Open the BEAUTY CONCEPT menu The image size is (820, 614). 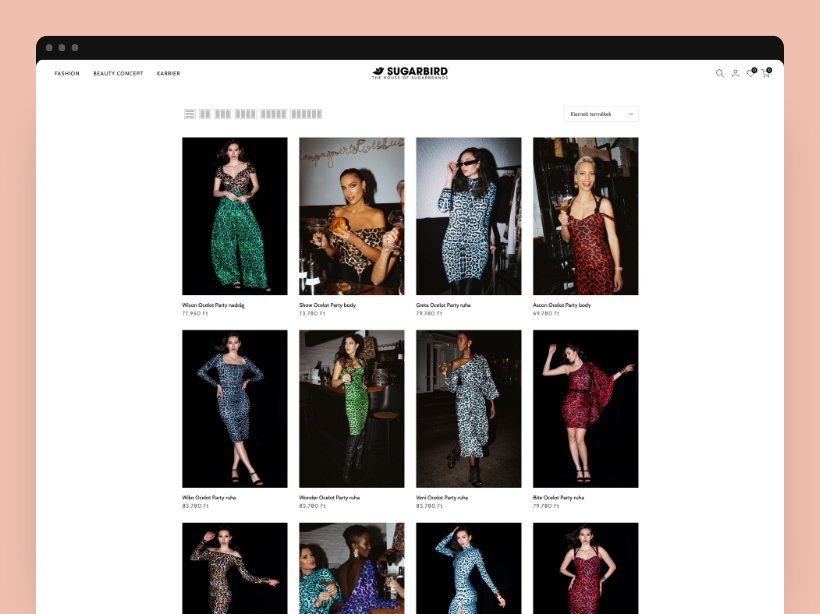tap(118, 73)
